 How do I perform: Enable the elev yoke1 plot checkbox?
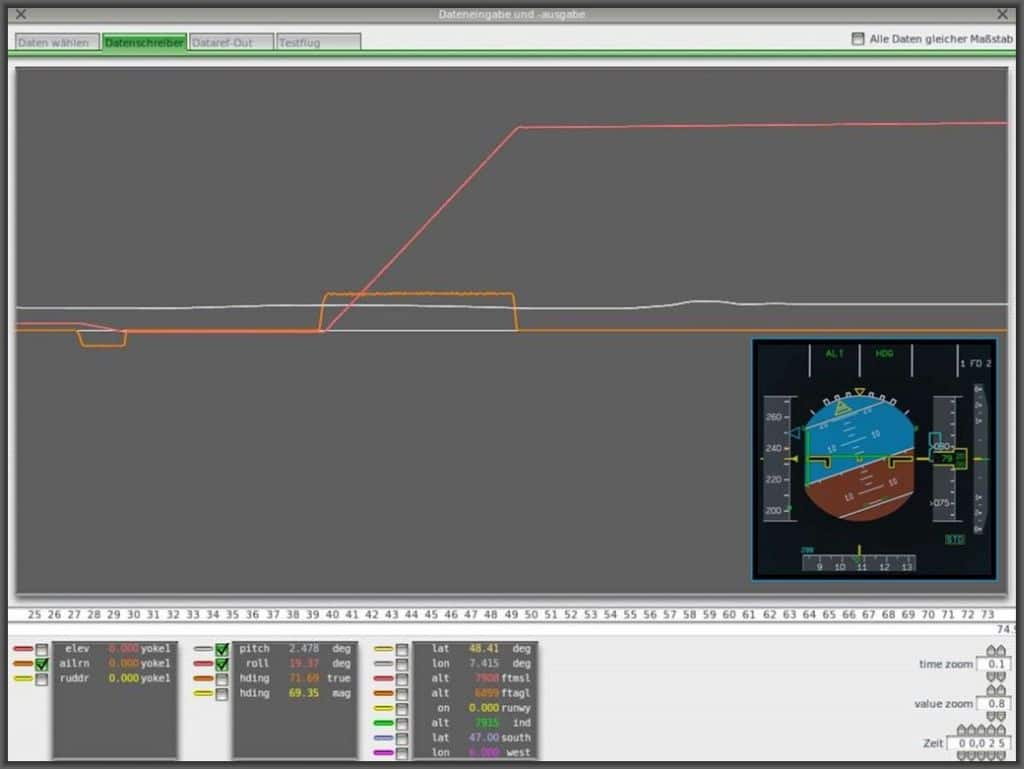coord(42,650)
